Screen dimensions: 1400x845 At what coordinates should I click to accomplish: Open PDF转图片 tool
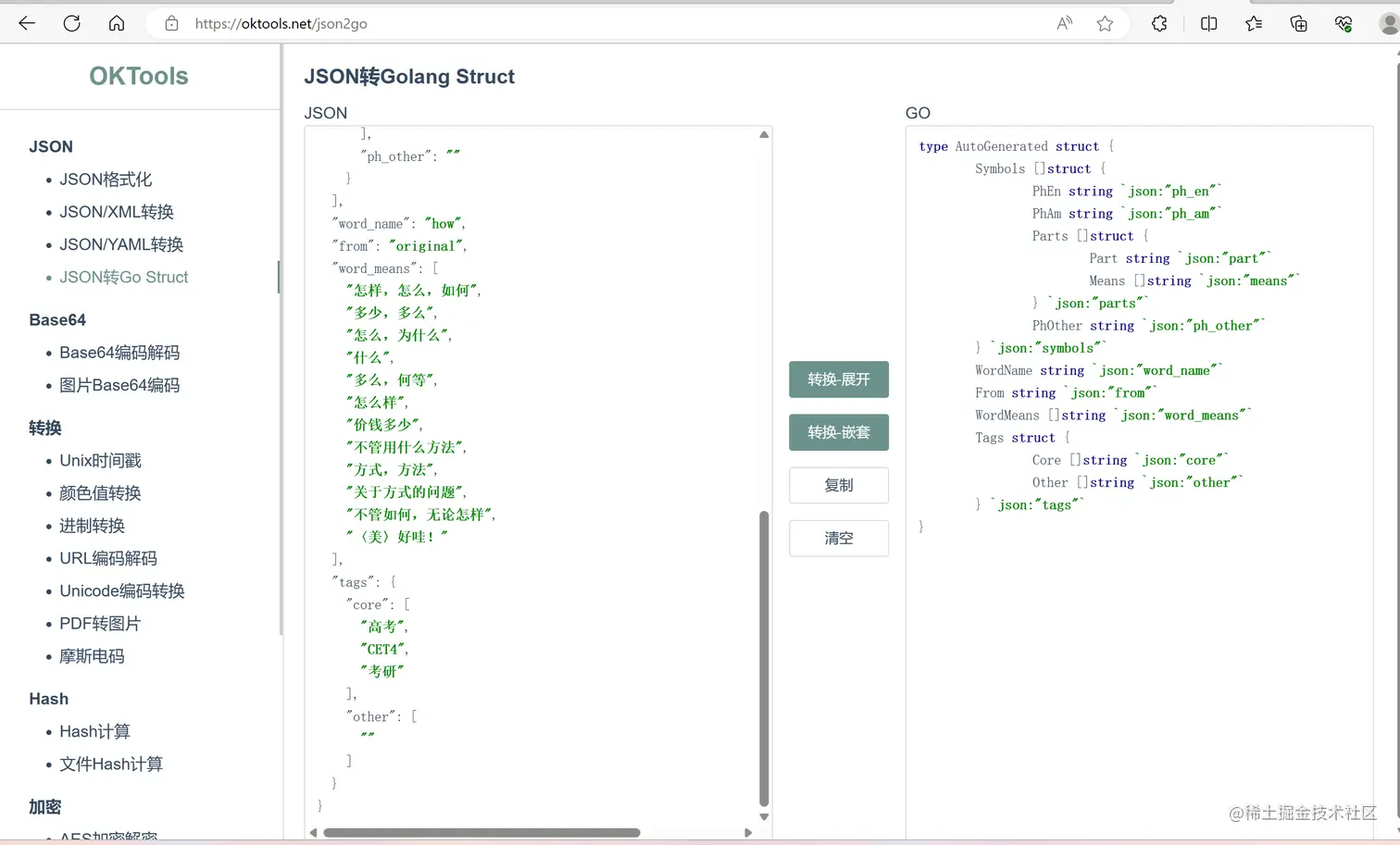(x=100, y=624)
